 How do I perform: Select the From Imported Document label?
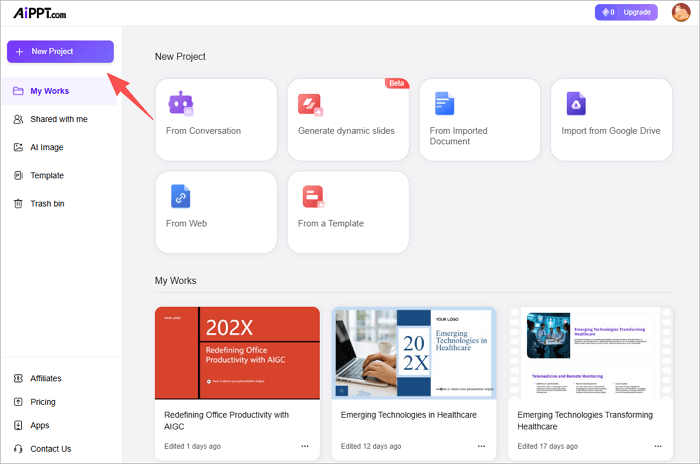[x=458, y=136]
